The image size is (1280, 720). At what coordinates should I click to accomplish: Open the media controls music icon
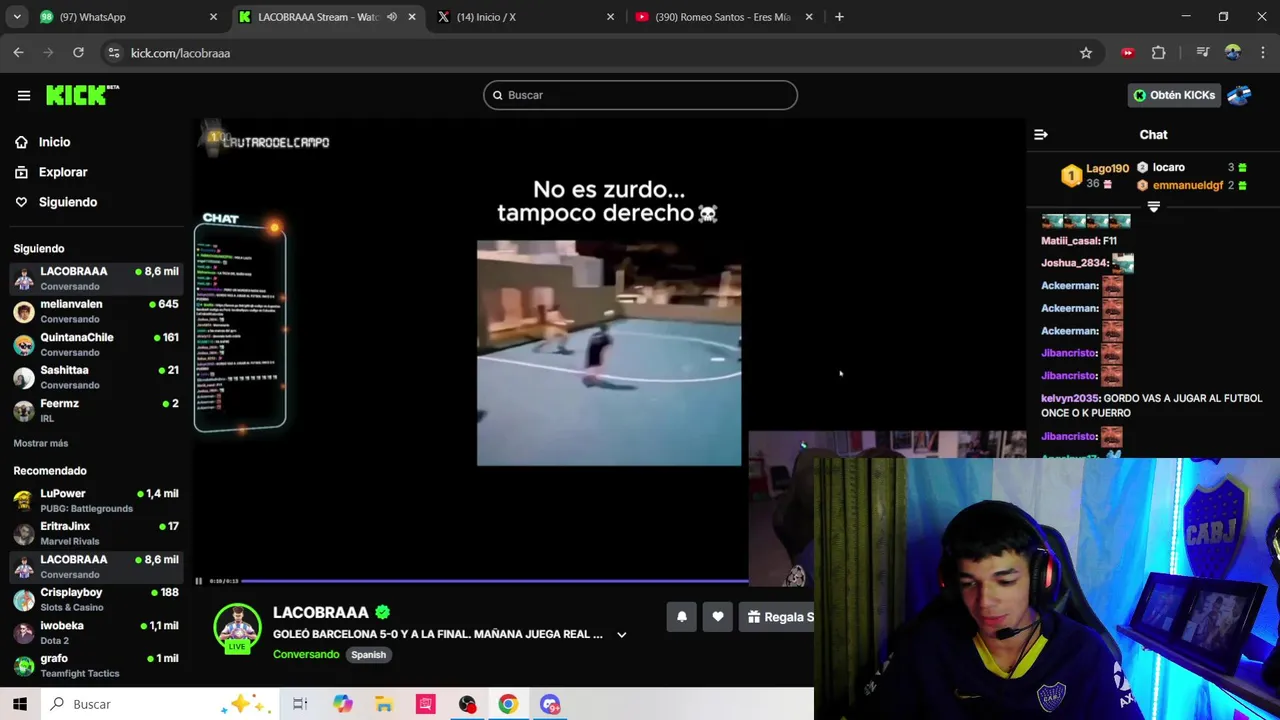pyautogui.click(x=1203, y=53)
